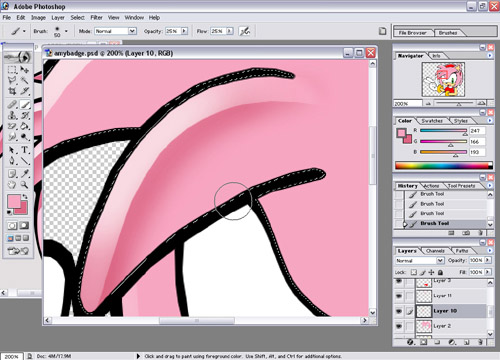The height and width of the screenshot is (360, 500).
Task: Swap foreground and background colors
Action: pos(25,197)
